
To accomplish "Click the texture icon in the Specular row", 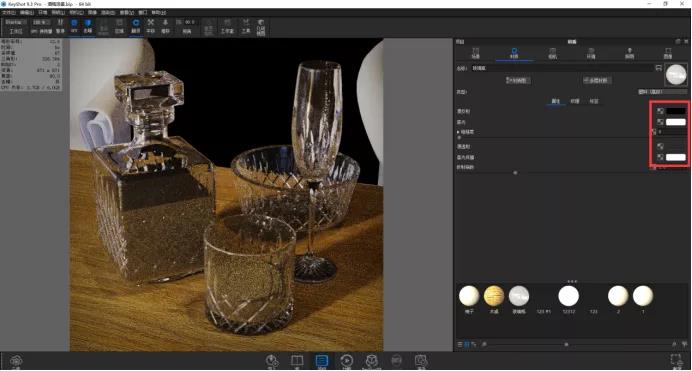I will [x=660, y=122].
